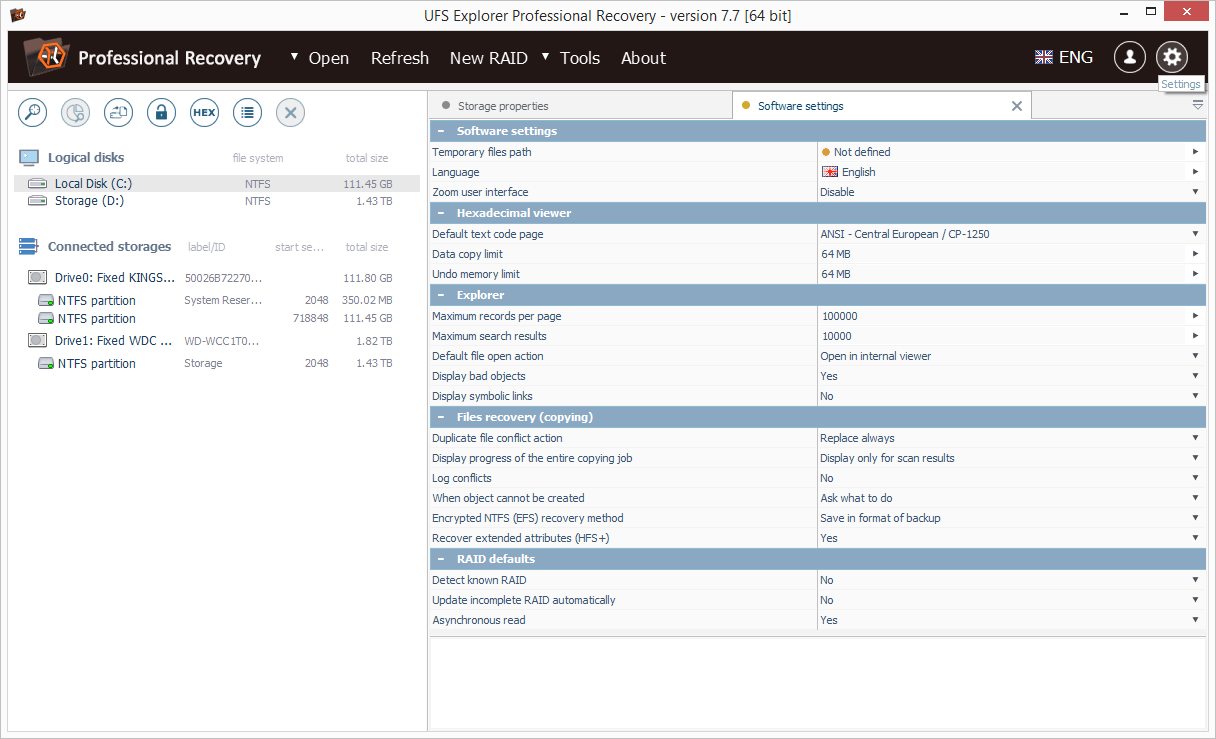Click the drive toolbar icon left of the lock

(119, 113)
